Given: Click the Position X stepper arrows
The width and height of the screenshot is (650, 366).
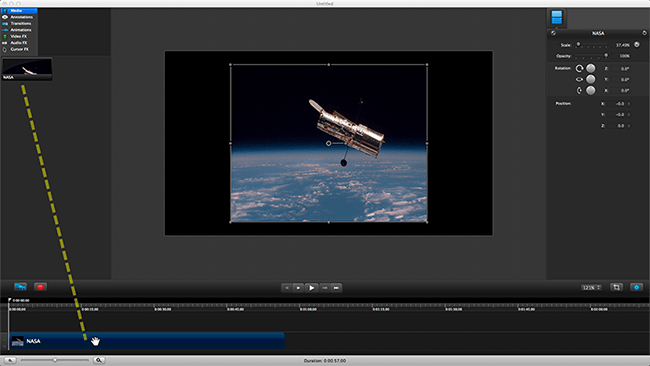Looking at the screenshot, I should click(x=629, y=104).
